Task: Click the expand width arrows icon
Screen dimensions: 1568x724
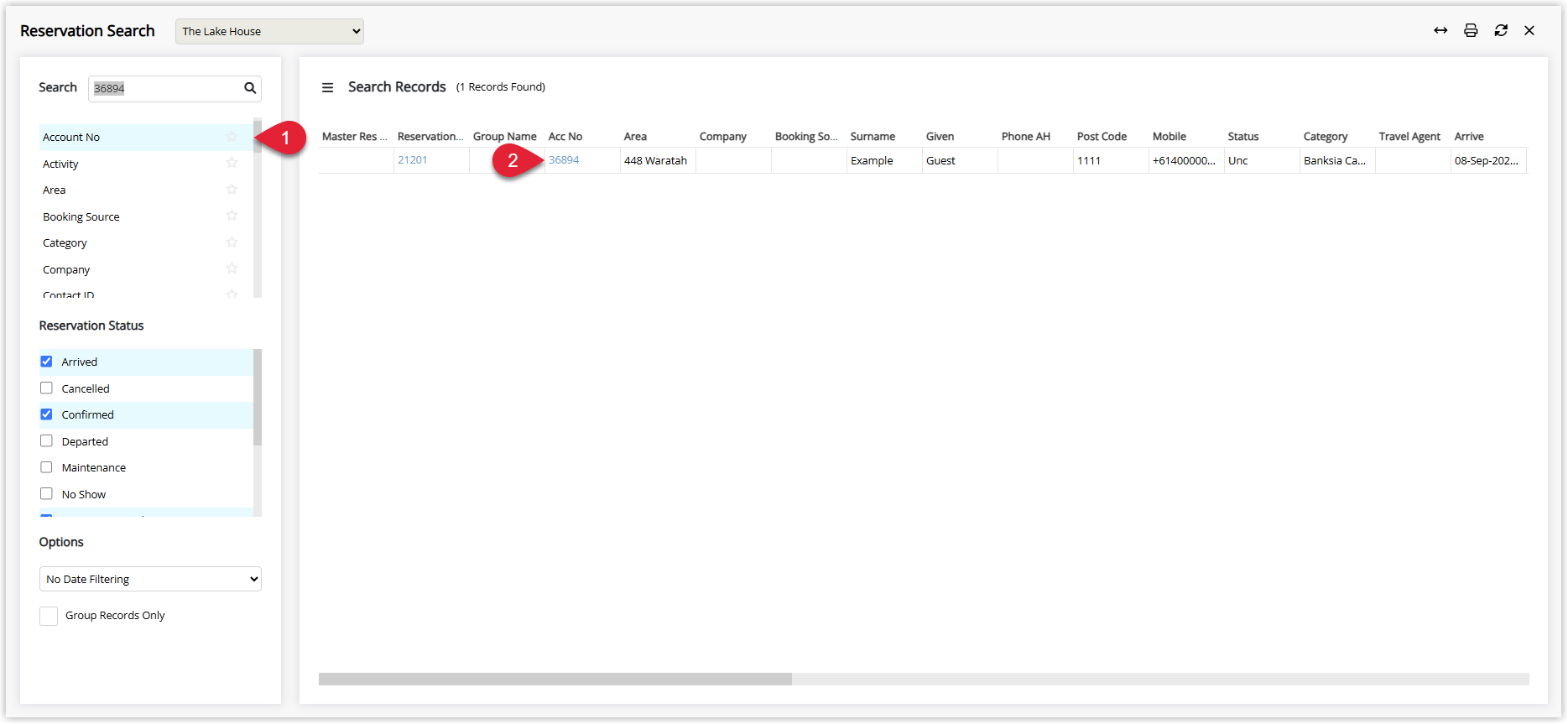Action: 1440,30
